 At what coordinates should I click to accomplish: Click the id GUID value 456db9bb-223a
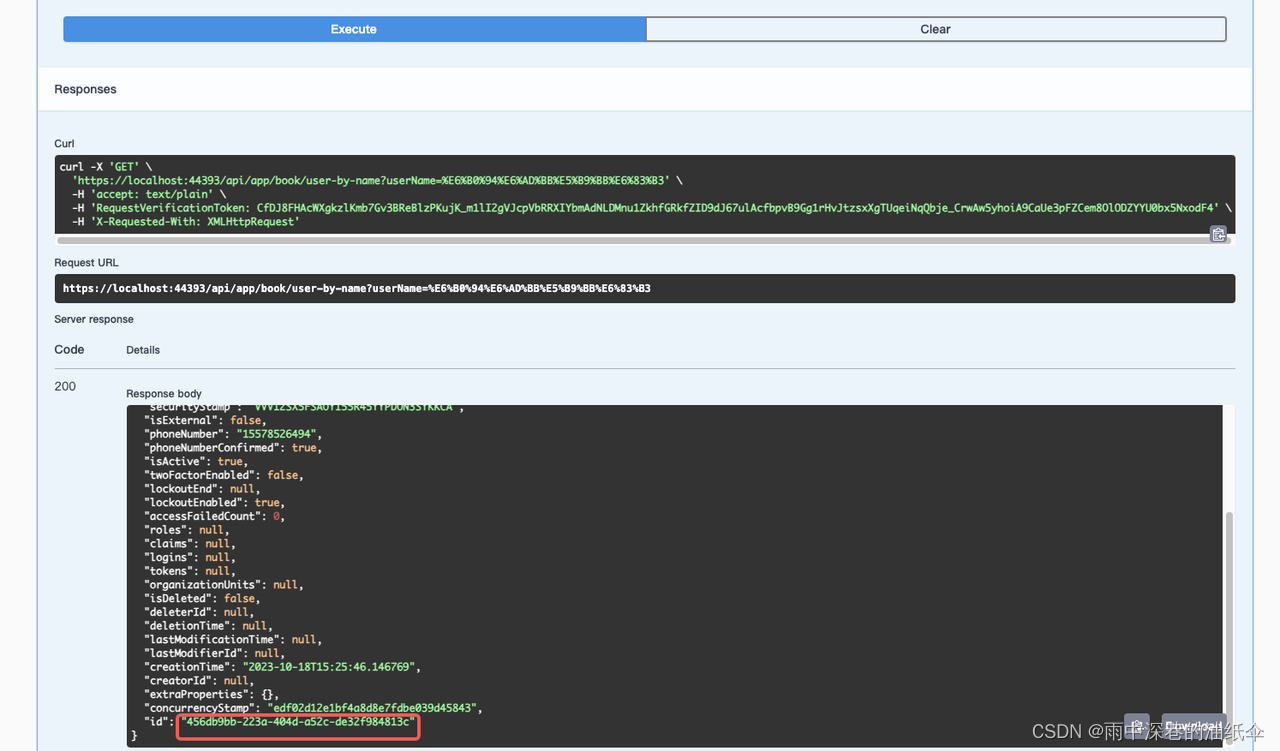tap(297, 722)
